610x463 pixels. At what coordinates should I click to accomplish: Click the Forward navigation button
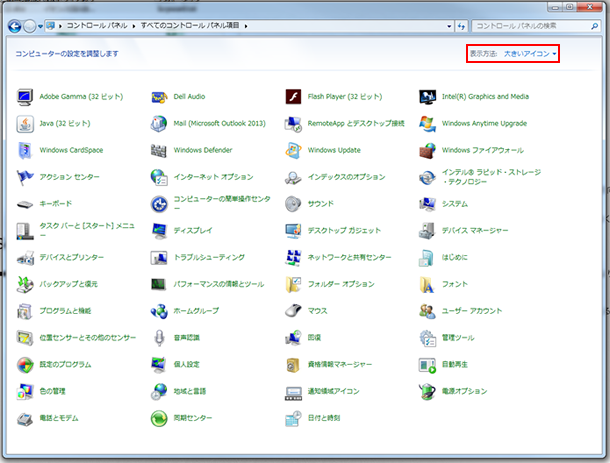point(30,26)
